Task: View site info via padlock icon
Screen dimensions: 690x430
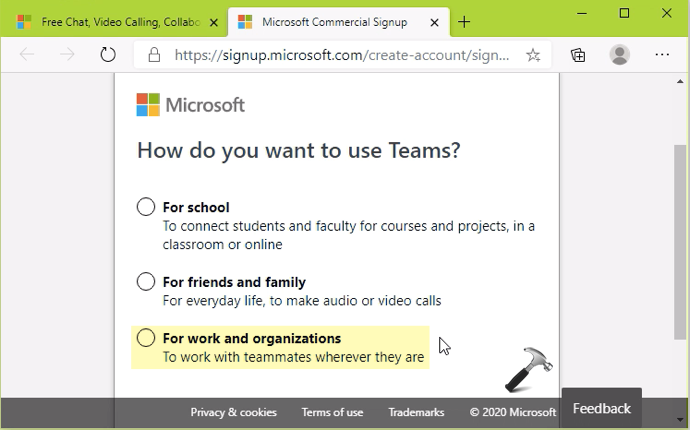Action: tap(154, 55)
